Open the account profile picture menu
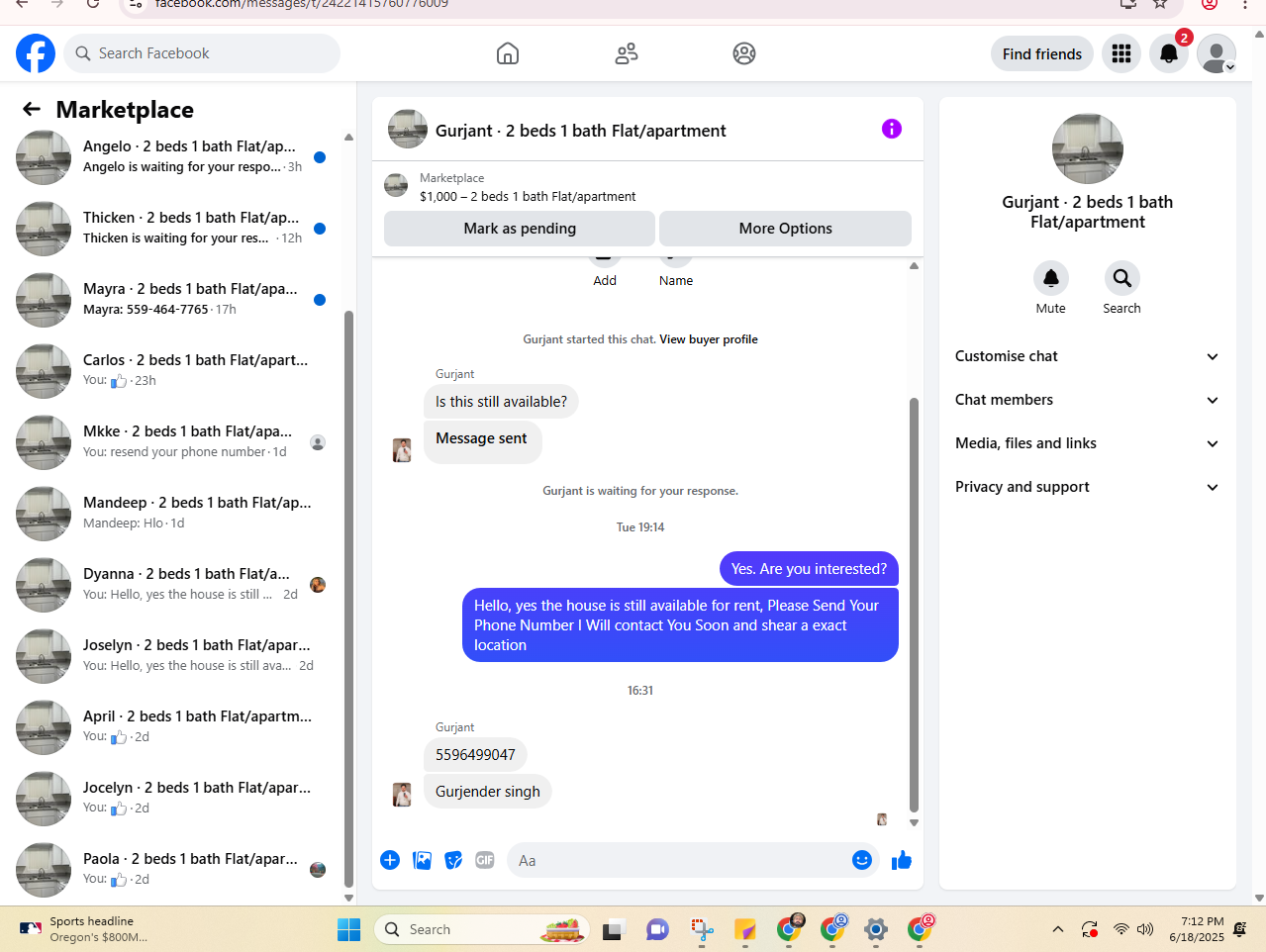 [1217, 53]
